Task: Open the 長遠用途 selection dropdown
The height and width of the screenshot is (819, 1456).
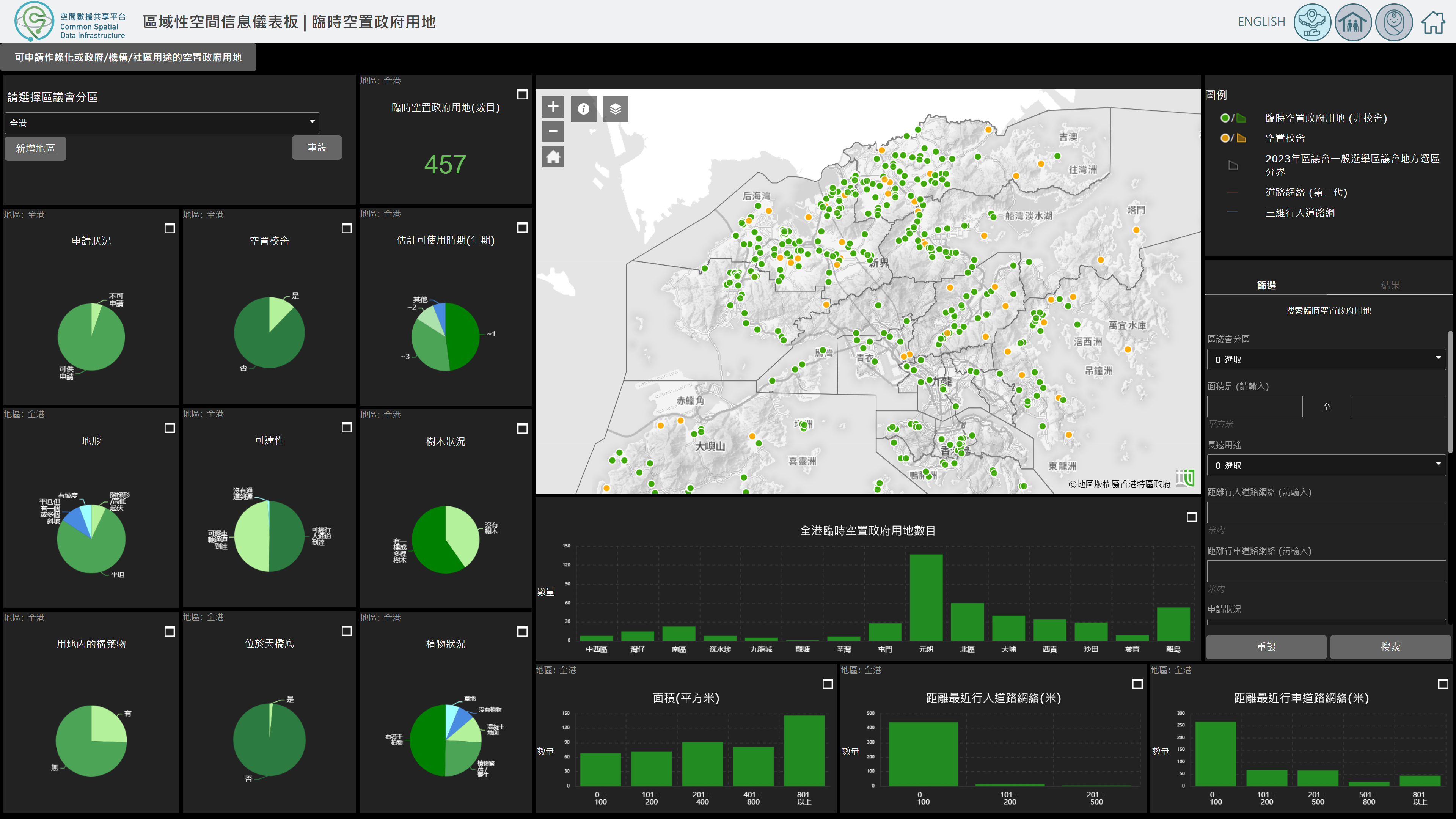Action: click(x=1326, y=465)
